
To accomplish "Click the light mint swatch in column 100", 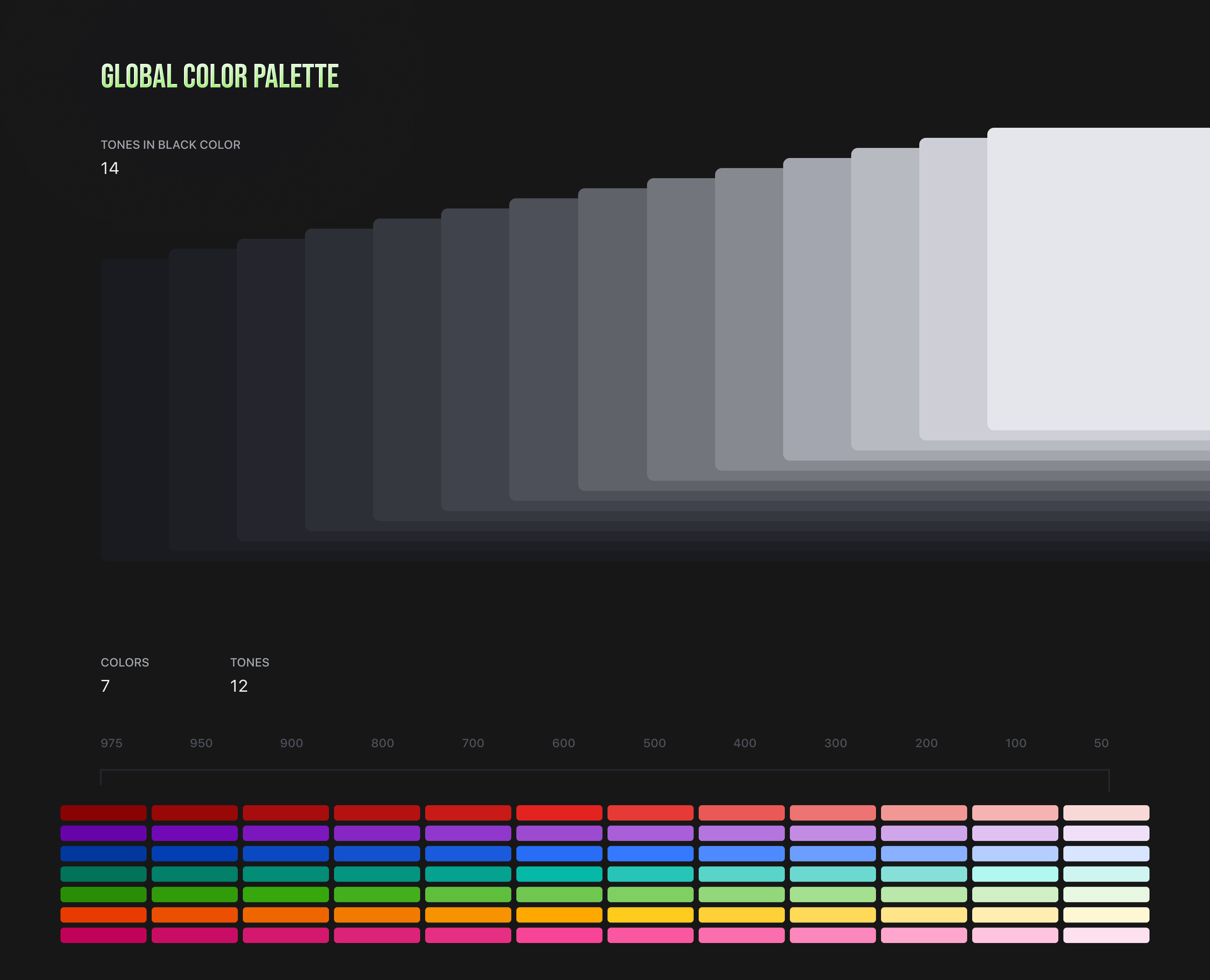I will click(1015, 874).
